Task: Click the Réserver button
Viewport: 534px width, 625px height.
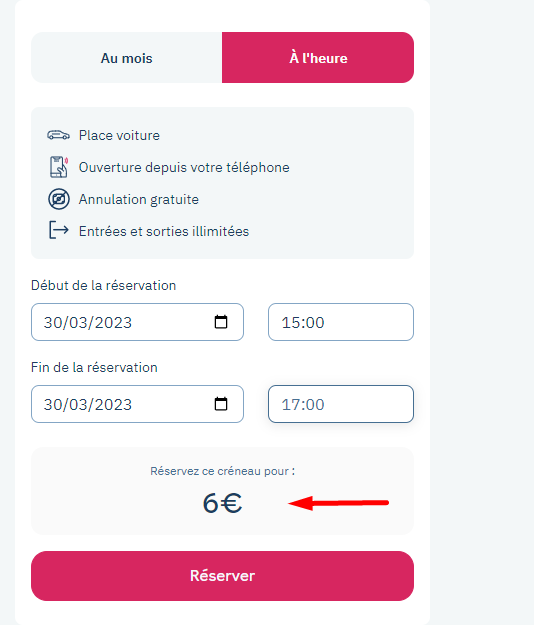Action: pyautogui.click(x=222, y=576)
